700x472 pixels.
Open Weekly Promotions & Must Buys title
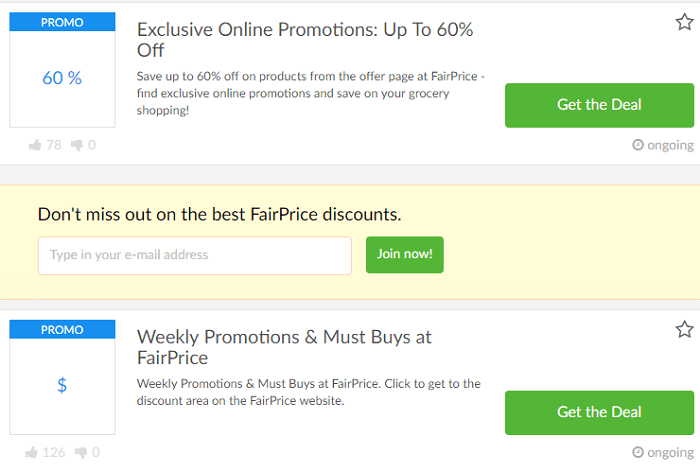284,347
